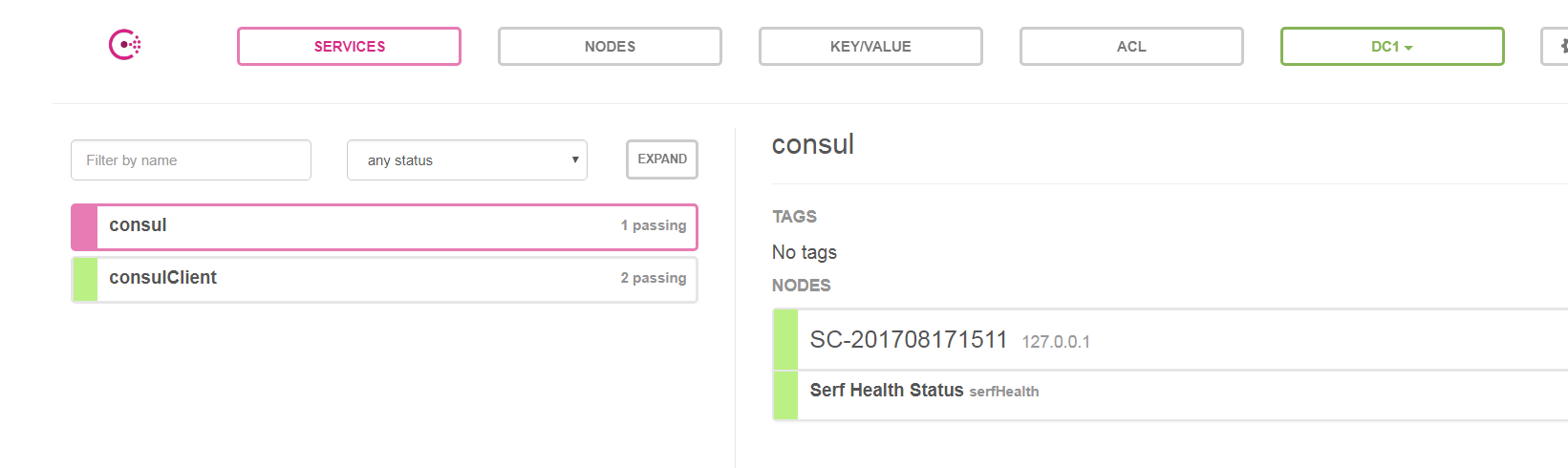Click the dropdown arrow of status filter
Image resolution: width=1568 pixels, height=468 pixels.
pos(575,160)
